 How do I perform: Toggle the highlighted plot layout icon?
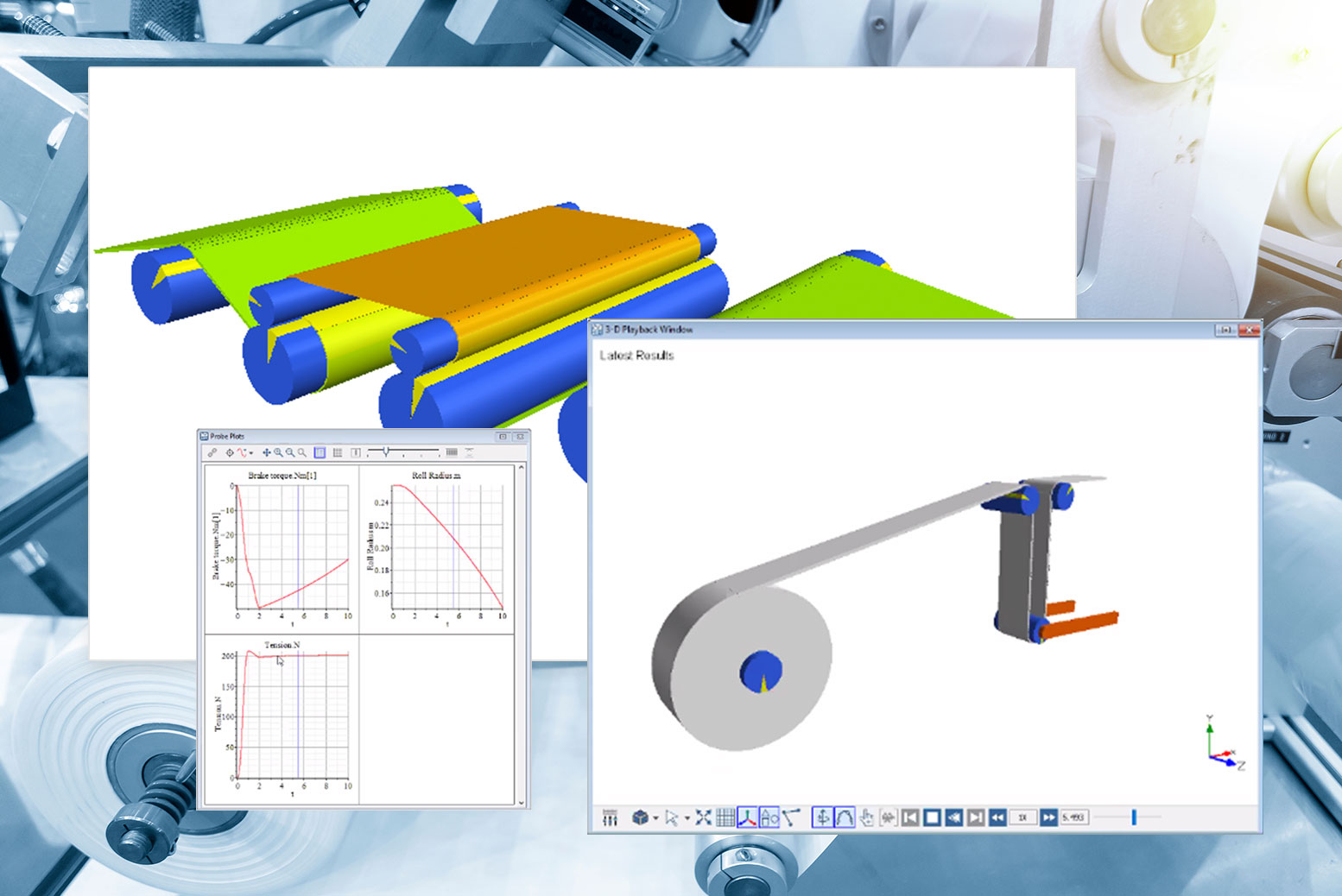(x=320, y=452)
